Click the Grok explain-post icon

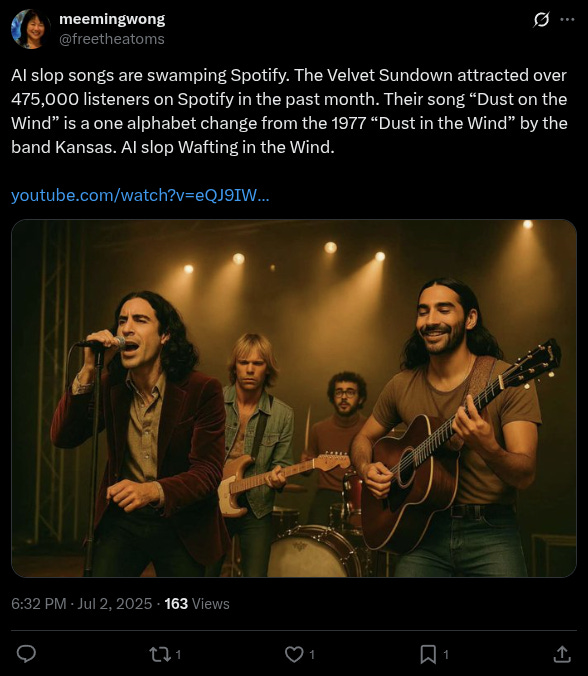click(x=541, y=19)
